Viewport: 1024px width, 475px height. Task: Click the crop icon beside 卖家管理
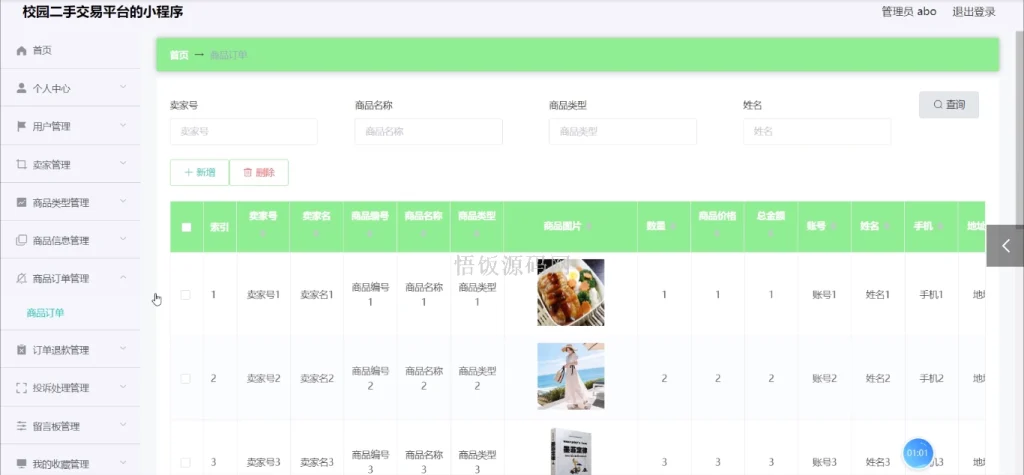pos(22,165)
